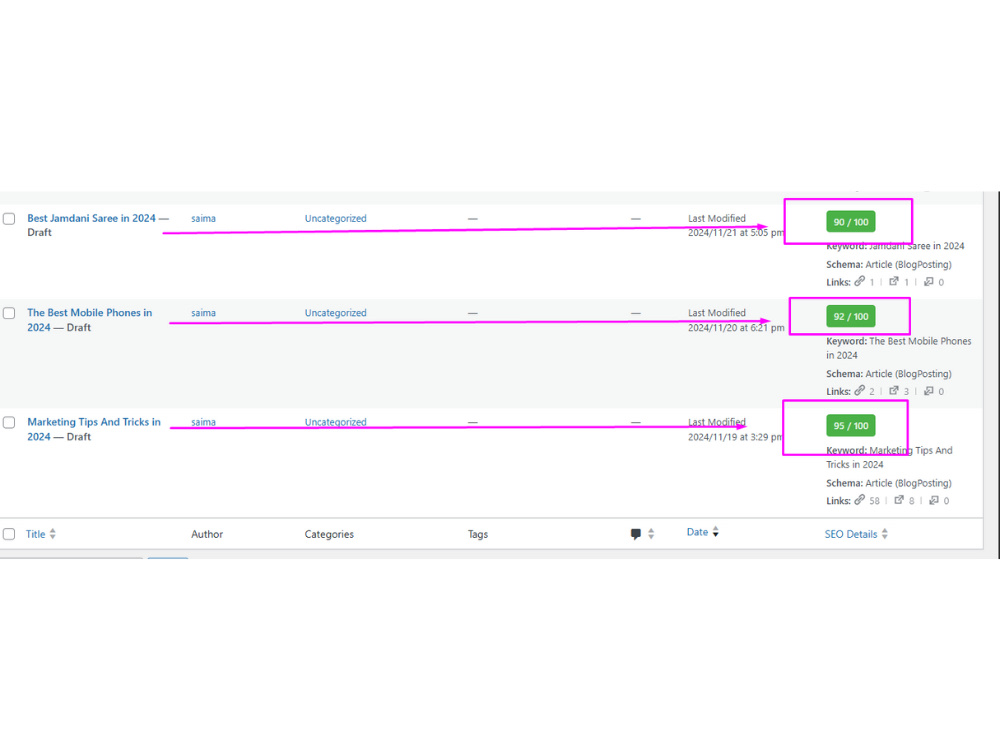The image size is (1000, 750).
Task: Click internal links icon in Mobile Phones row
Action: (860, 390)
